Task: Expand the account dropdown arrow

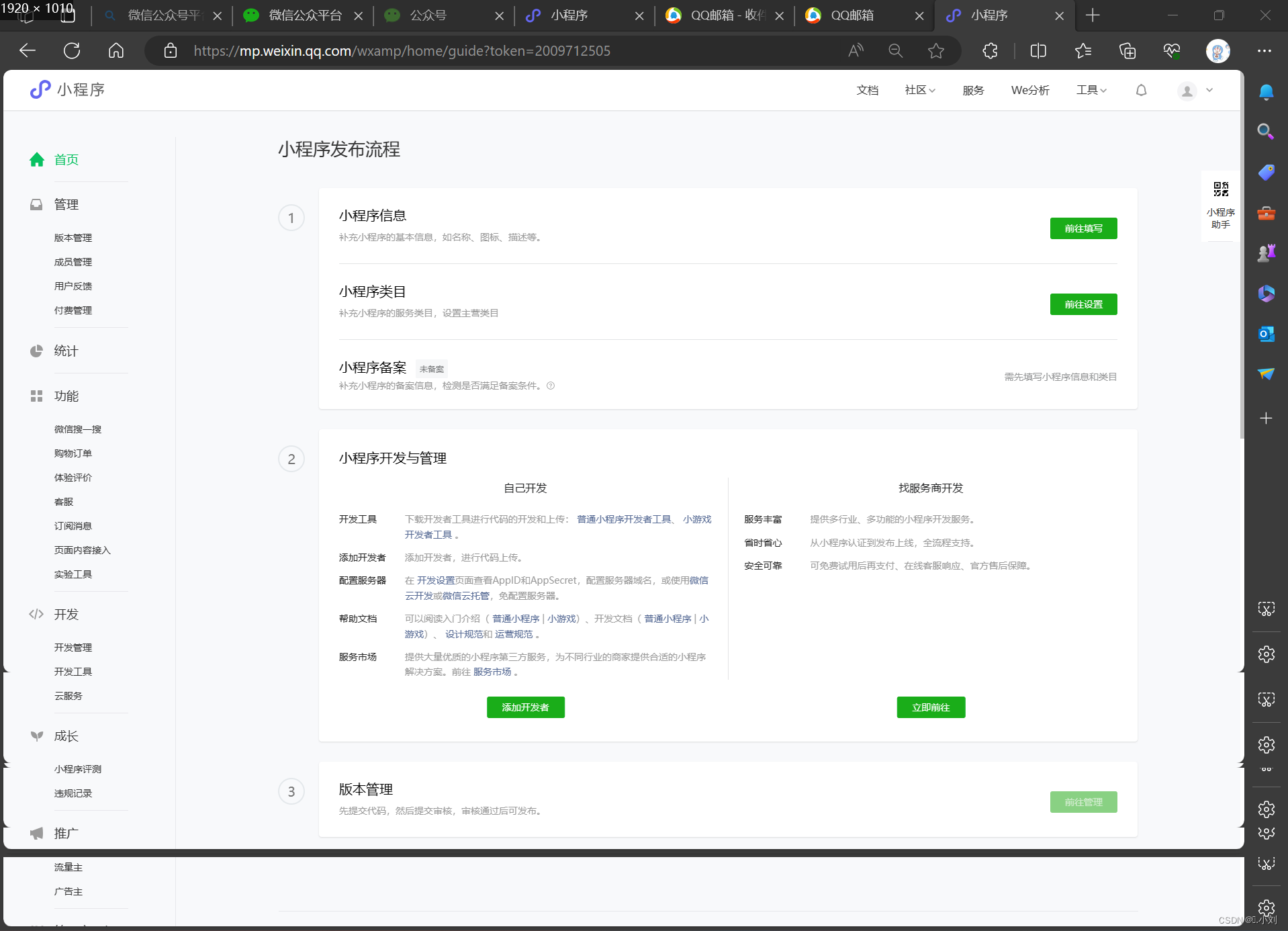Action: [x=1209, y=90]
